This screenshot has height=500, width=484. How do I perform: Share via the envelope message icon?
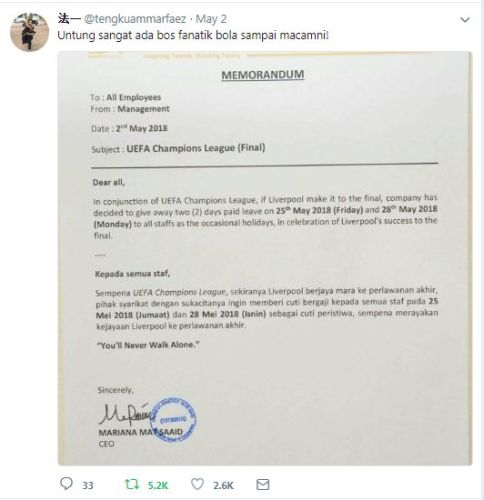(263, 484)
